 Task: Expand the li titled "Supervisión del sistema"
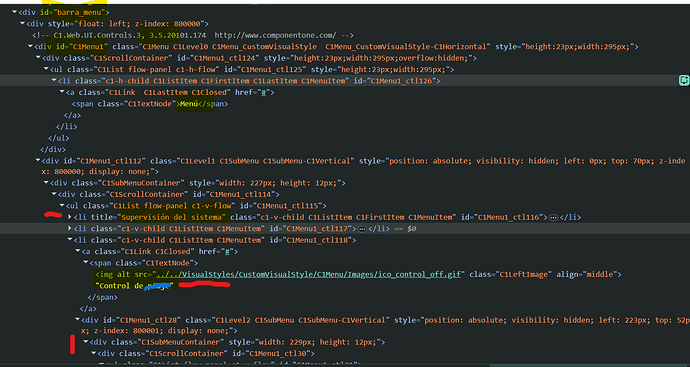coord(70,217)
